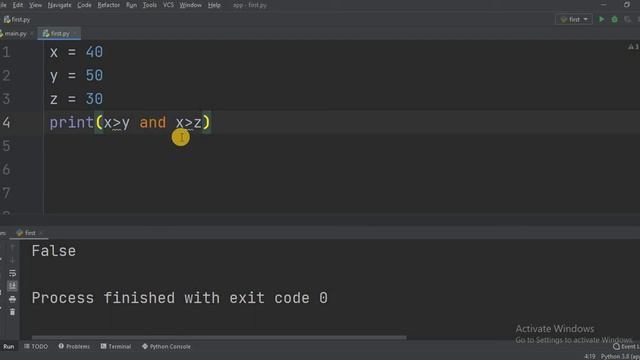Image resolution: width=640 pixels, height=360 pixels.
Task: Open the TODO tool window
Action: [x=36, y=347]
